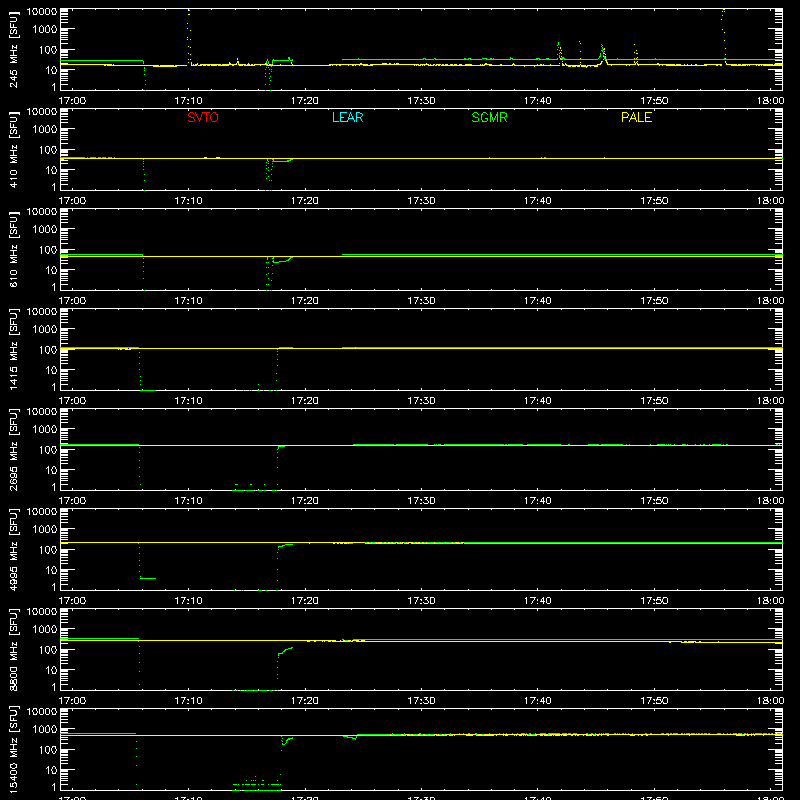The width and height of the screenshot is (800, 800).
Task: Click the green SGMR station legend label
Action: 489,117
